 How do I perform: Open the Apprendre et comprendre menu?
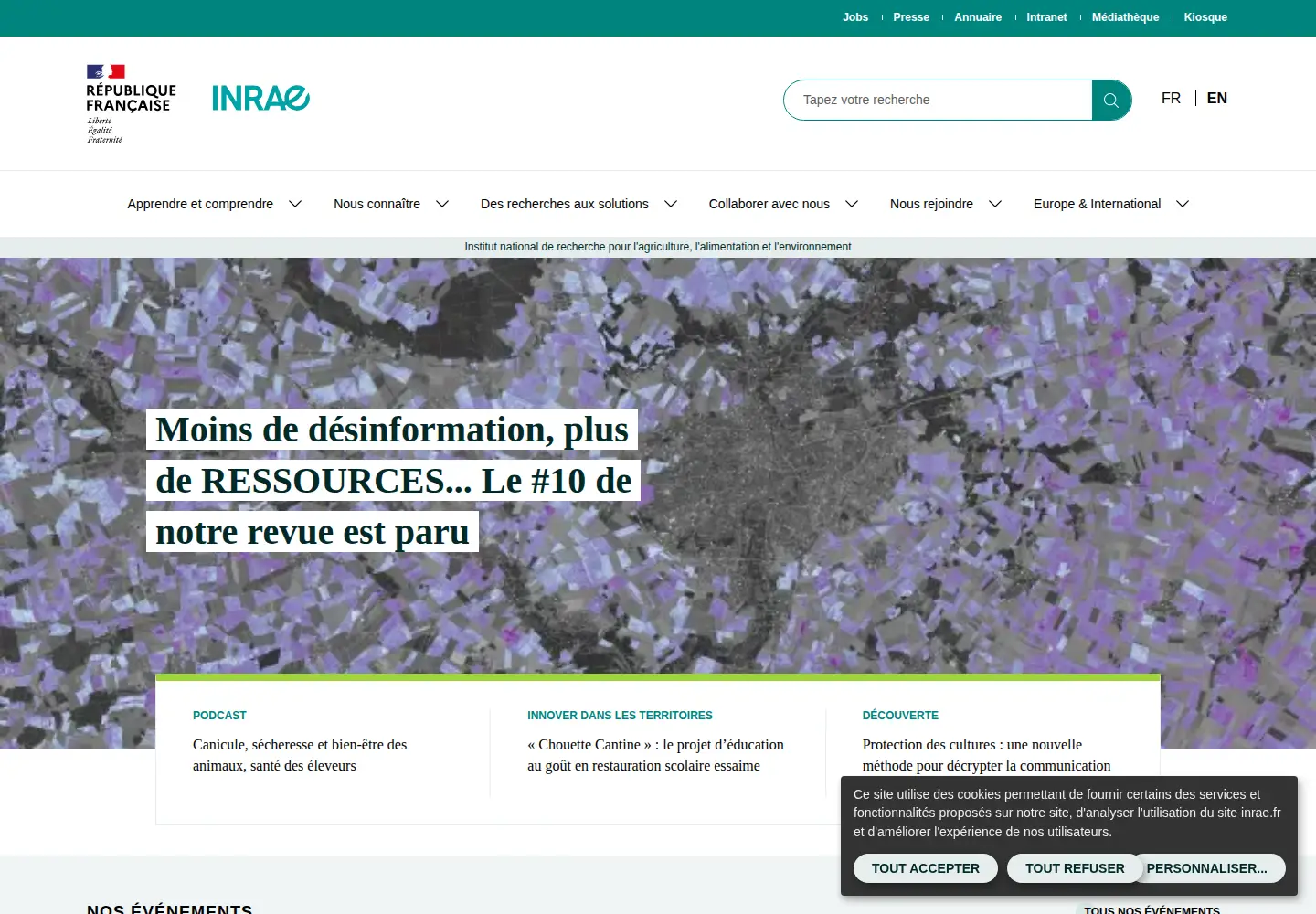coord(200,204)
